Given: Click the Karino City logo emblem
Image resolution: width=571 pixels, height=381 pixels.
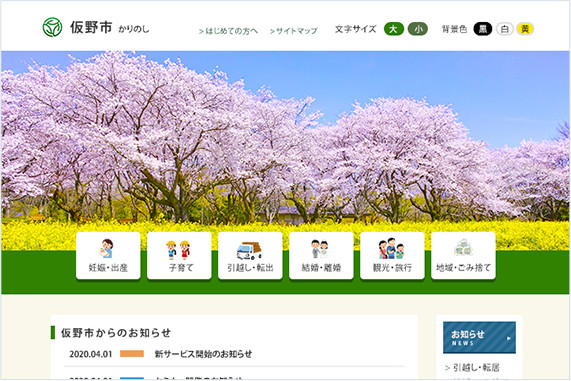Looking at the screenshot, I should coord(52,27).
